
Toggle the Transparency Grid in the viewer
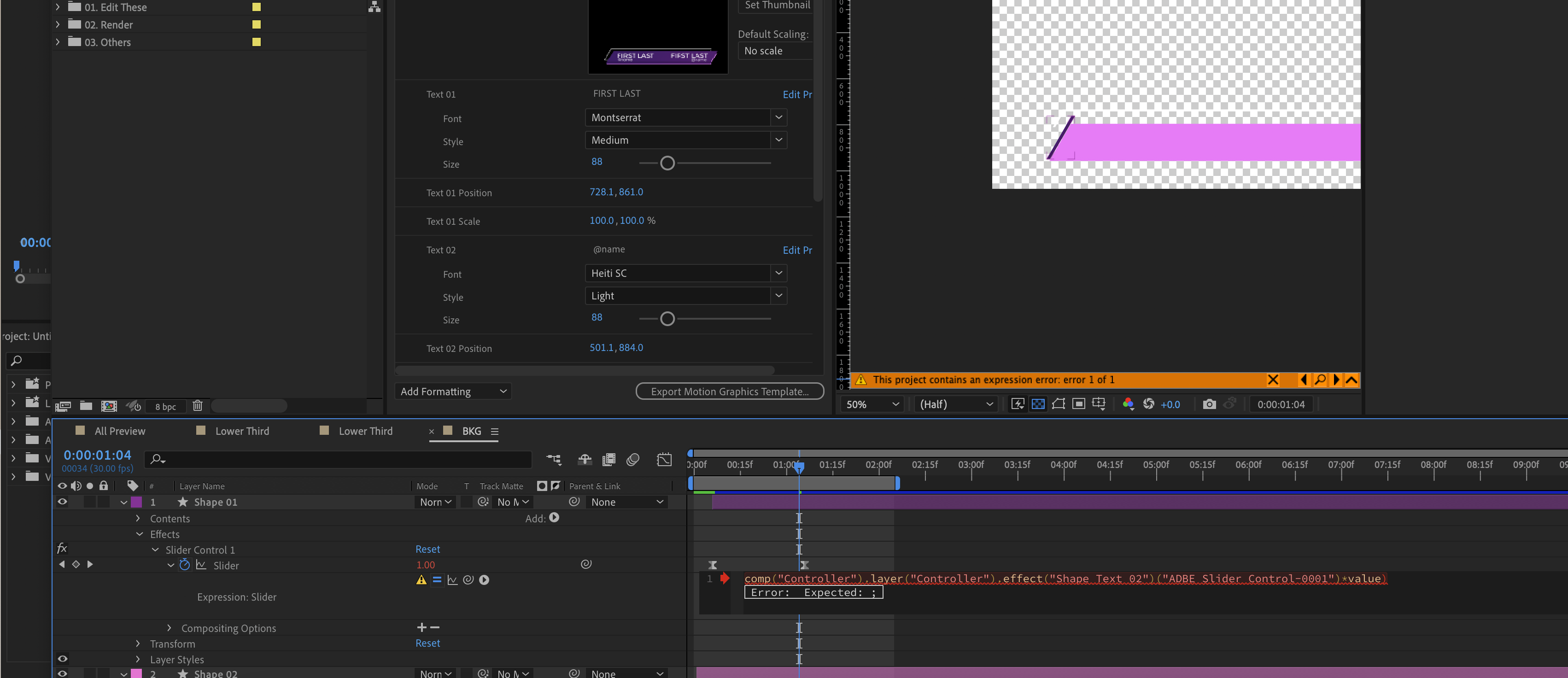[x=1039, y=403]
